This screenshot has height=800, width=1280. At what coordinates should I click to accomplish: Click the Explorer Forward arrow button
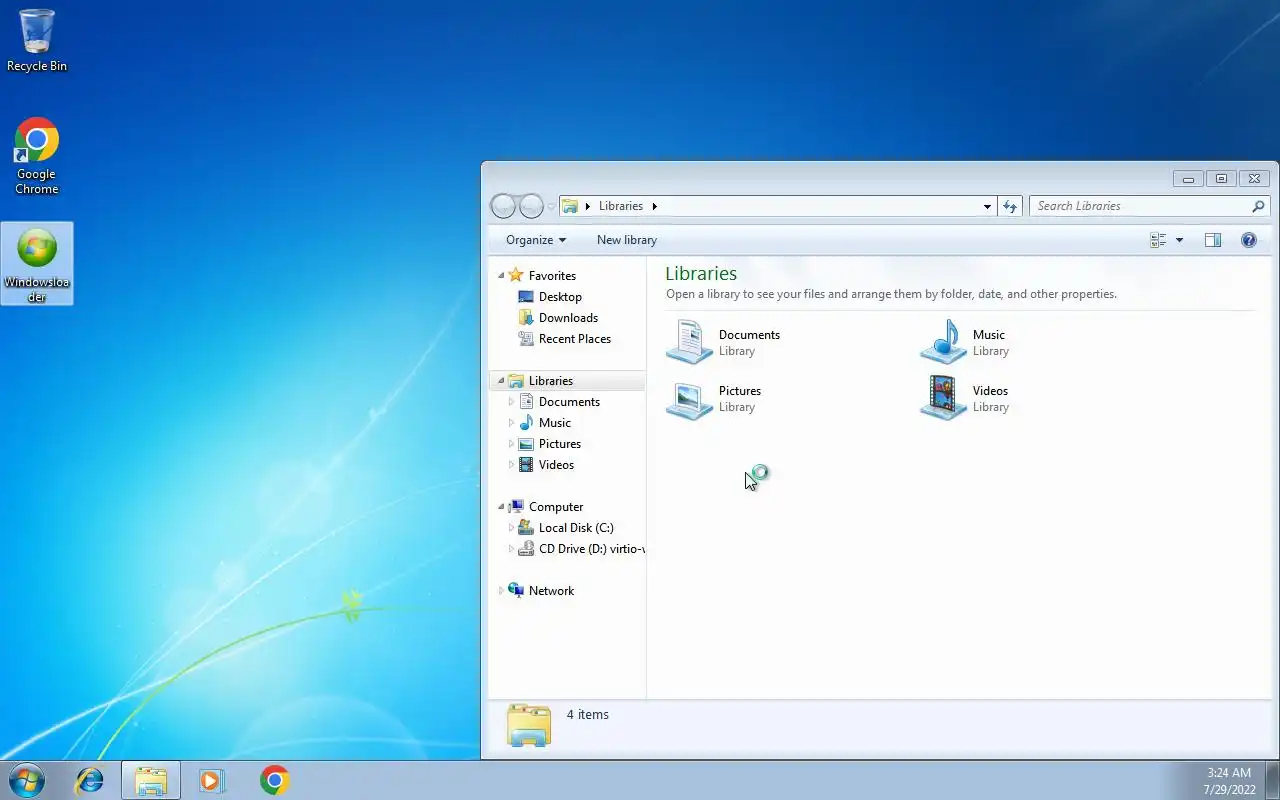tap(531, 206)
